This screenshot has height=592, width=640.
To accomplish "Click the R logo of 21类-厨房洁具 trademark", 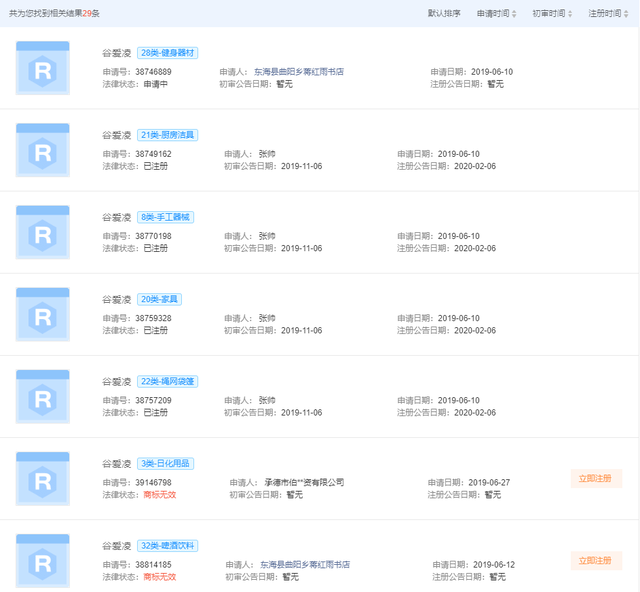I will click(43, 150).
